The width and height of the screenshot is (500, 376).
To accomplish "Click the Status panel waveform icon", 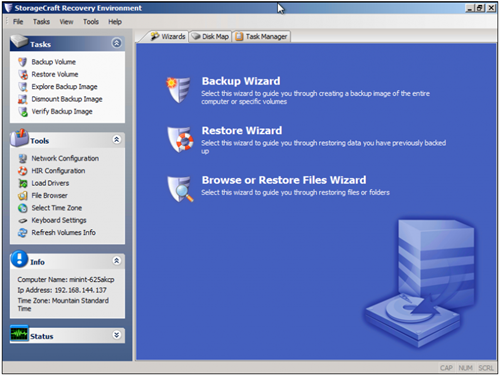I will tap(19, 333).
